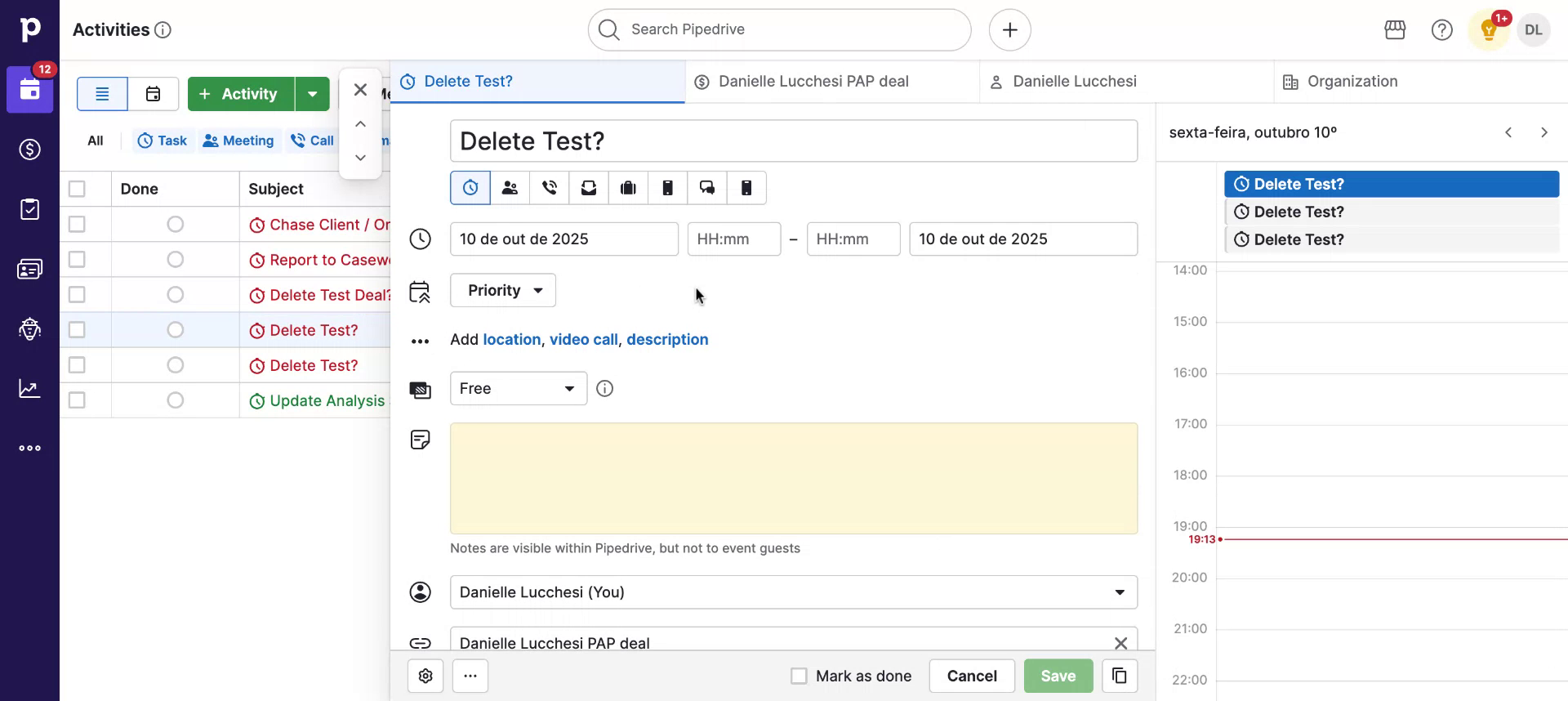1568x701 pixels.
Task: Check the Update Analysis row checkbox
Action: [x=77, y=400]
